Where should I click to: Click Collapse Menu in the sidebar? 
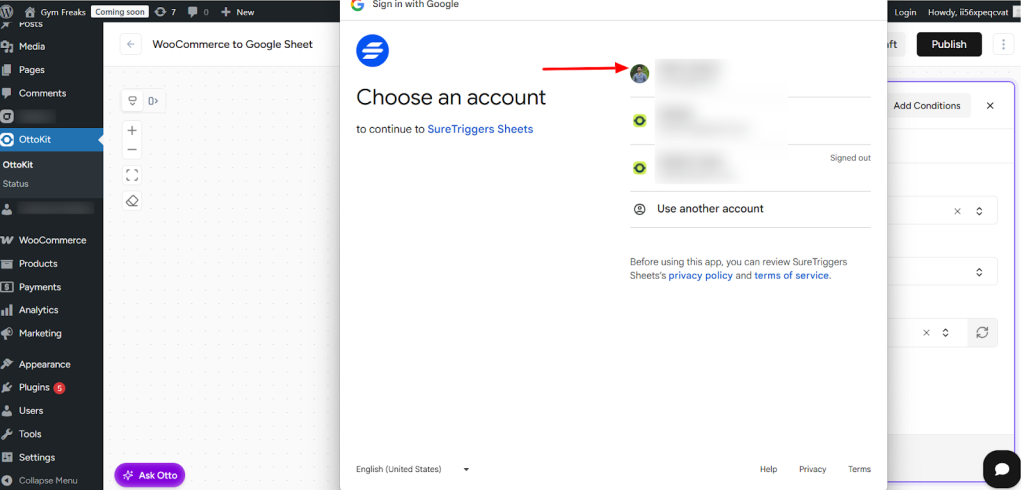47,480
